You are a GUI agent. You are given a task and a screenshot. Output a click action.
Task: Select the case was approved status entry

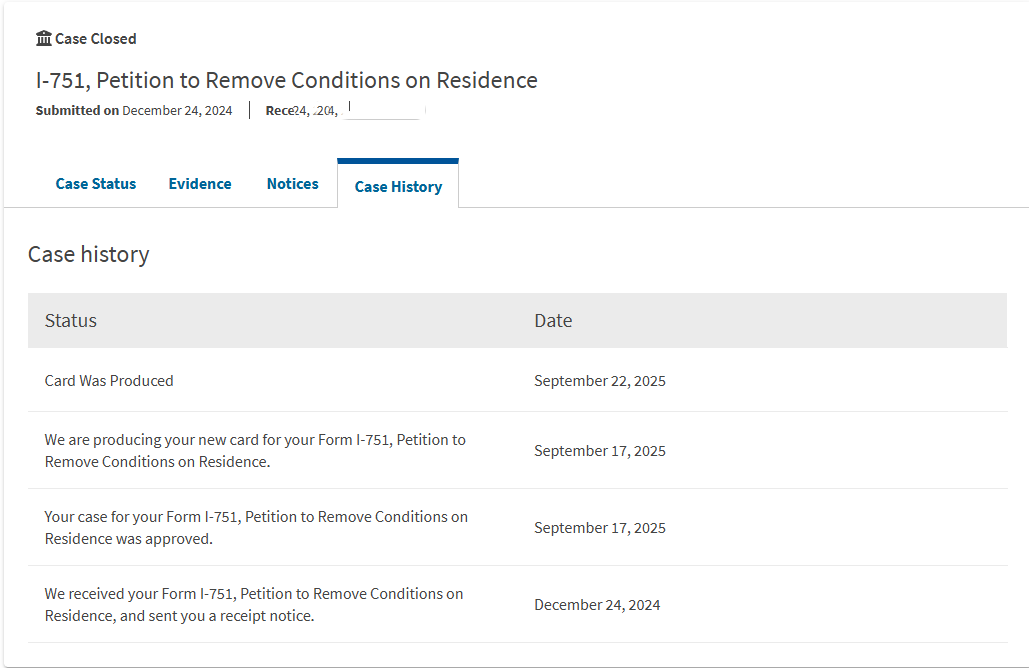point(256,527)
